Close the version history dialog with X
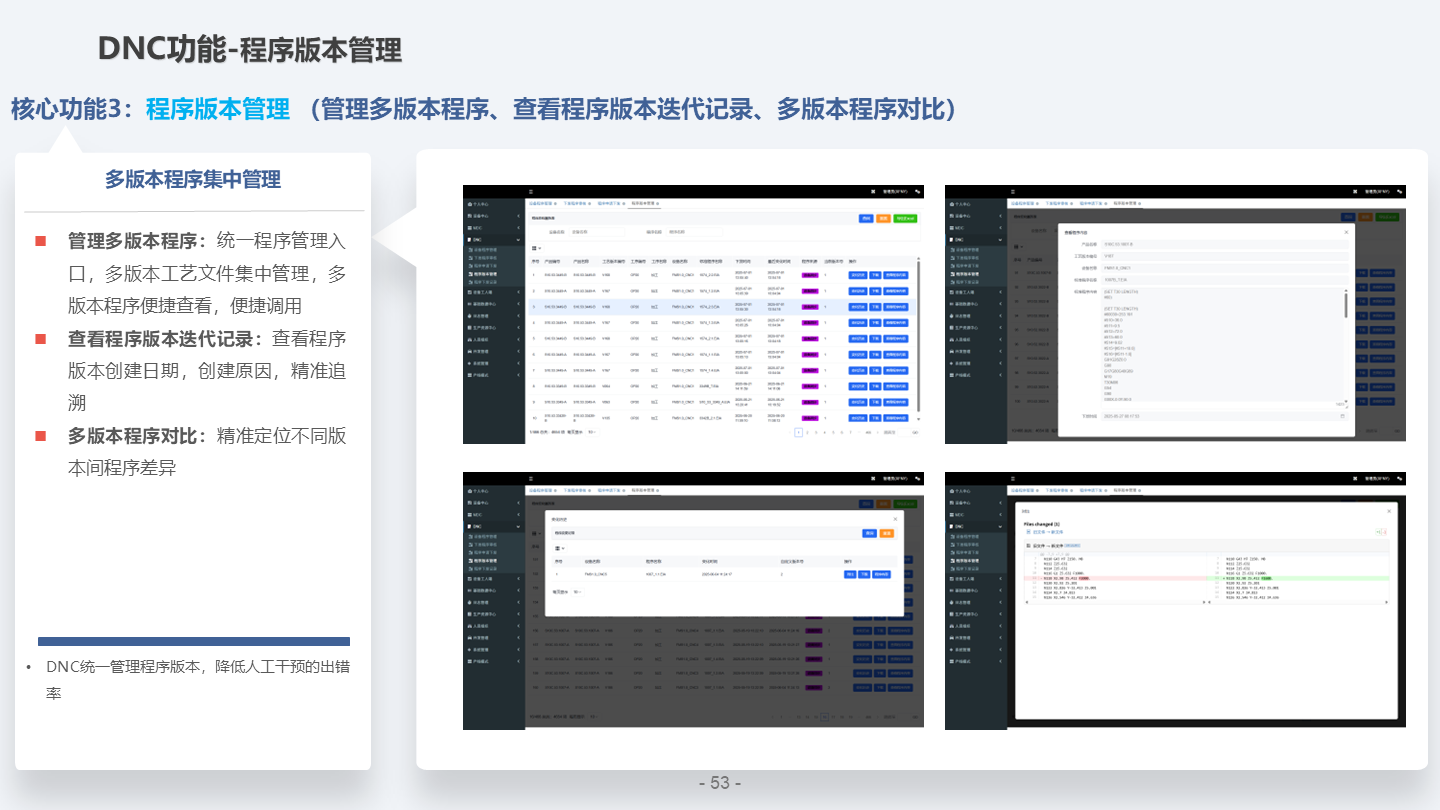1440x810 pixels. coord(895,519)
